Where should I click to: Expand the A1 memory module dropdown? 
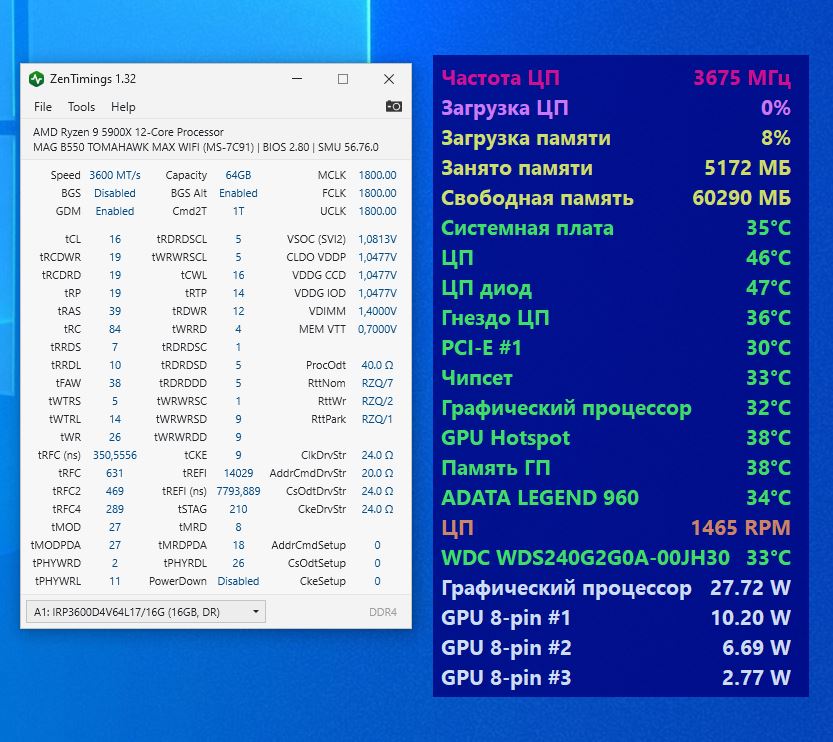pyautogui.click(x=146, y=612)
